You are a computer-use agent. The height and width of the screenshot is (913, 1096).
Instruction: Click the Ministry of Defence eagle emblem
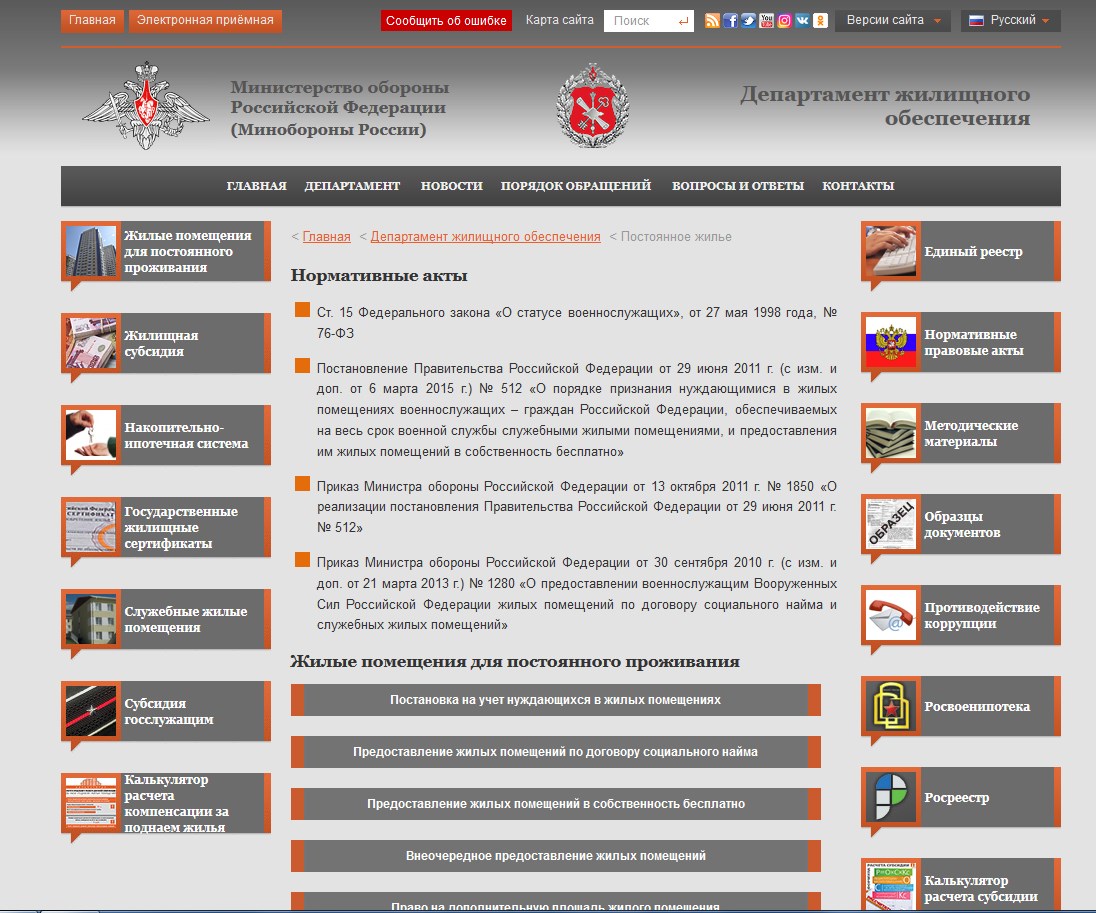click(x=146, y=105)
